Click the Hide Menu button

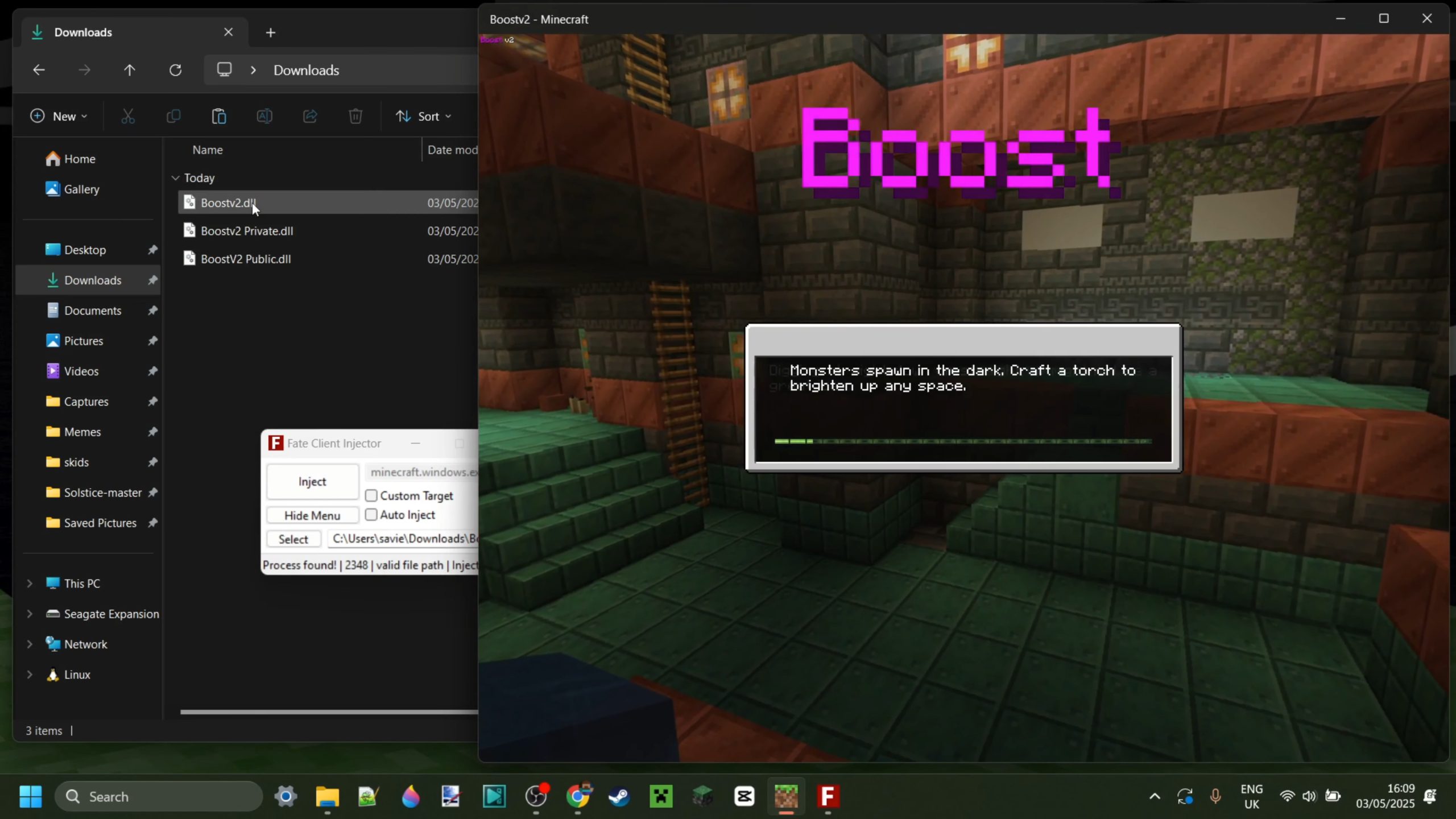(312, 515)
